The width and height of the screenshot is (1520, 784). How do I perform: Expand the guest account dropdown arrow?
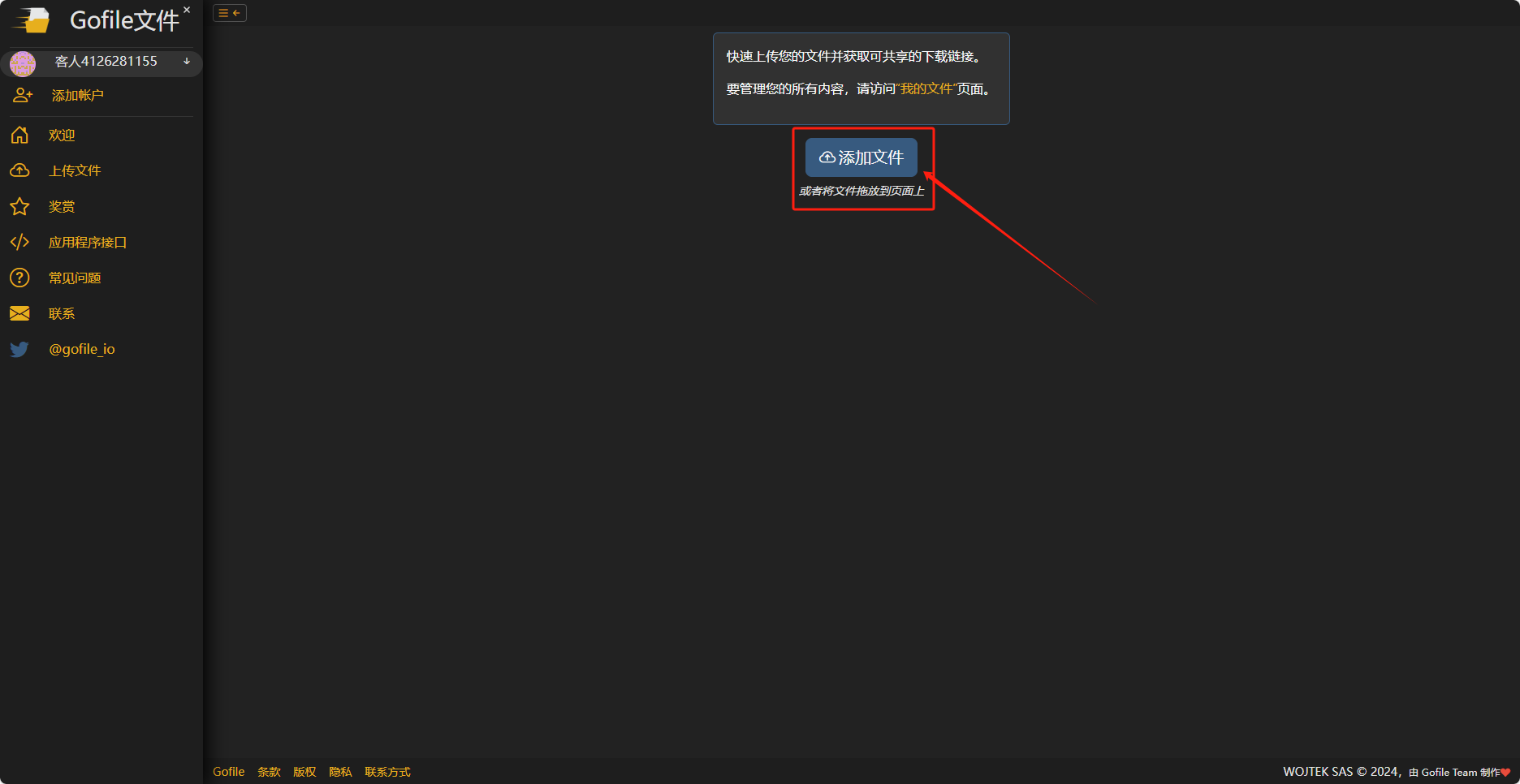click(187, 62)
